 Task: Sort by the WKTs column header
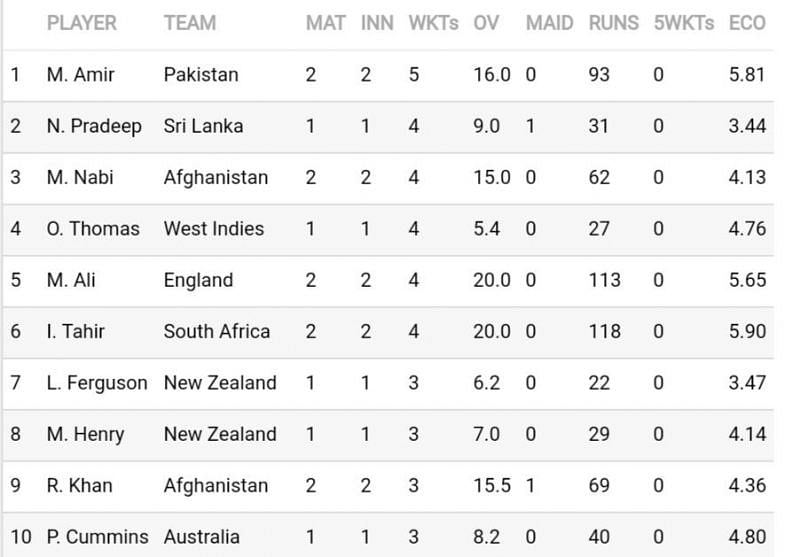tap(433, 23)
